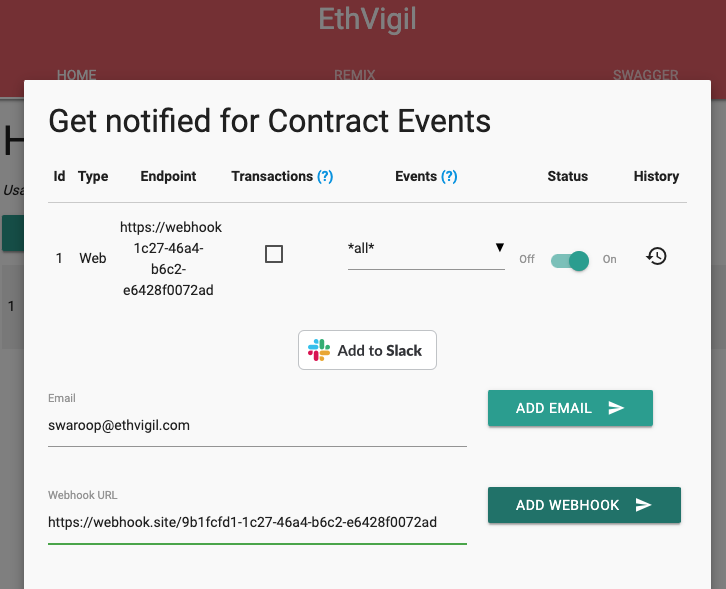The height and width of the screenshot is (589, 726).
Task: Set status to Off via Off label
Action: [x=527, y=259]
